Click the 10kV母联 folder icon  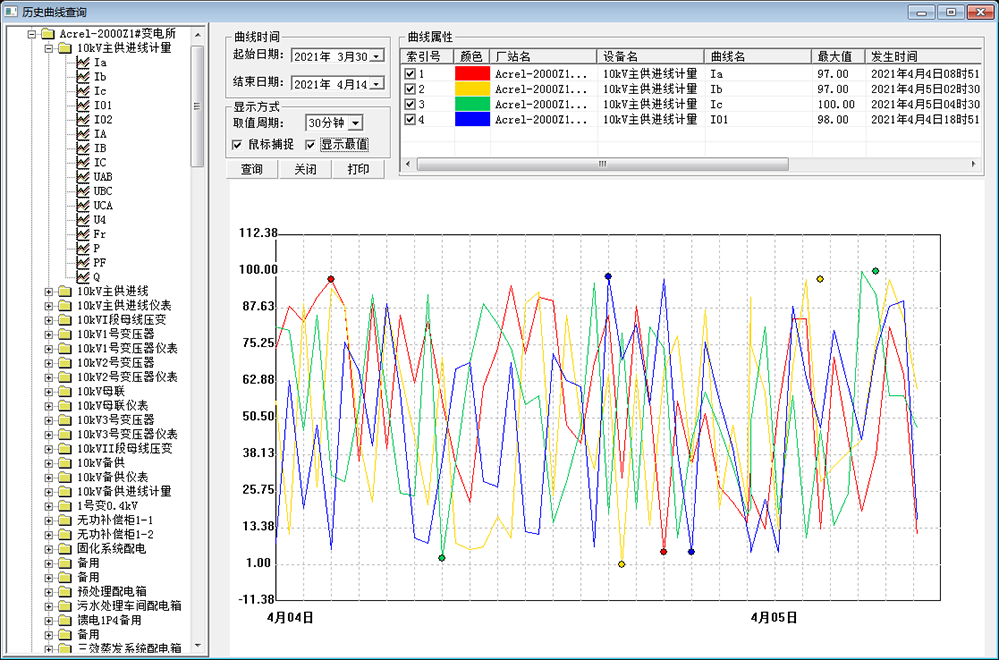(65, 392)
